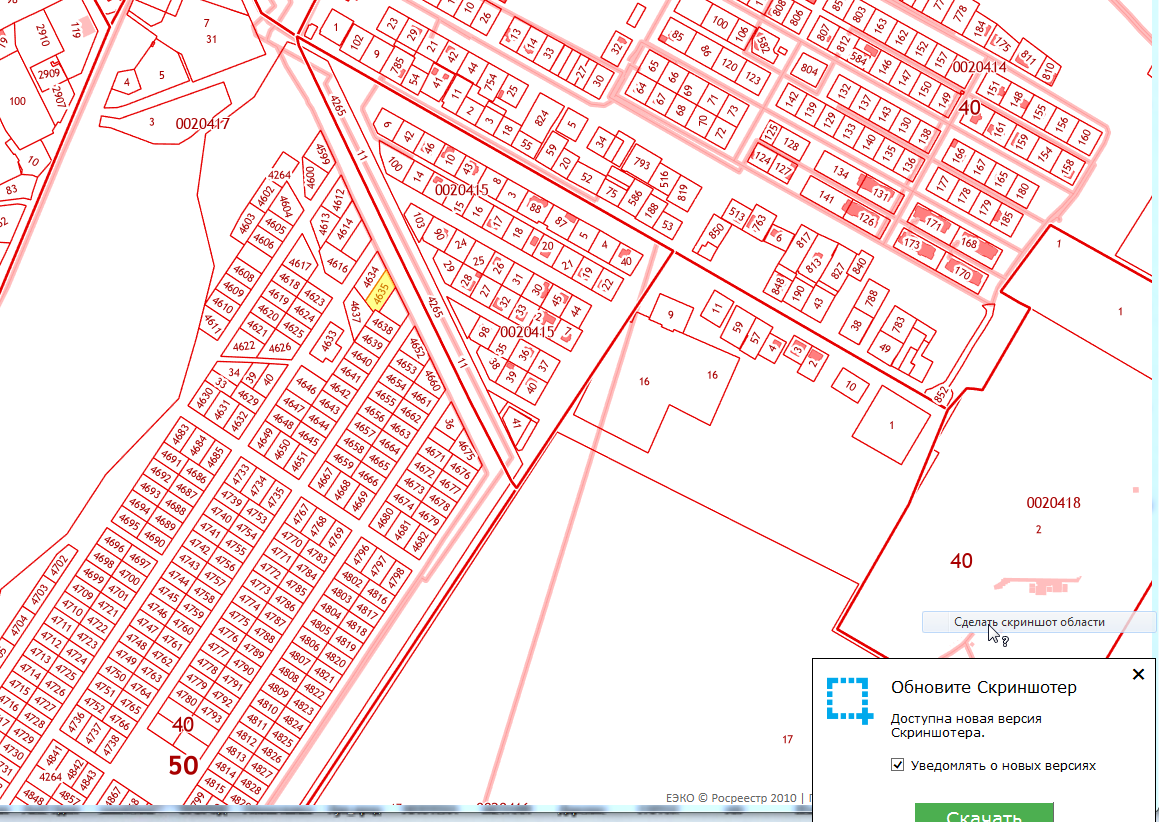The width and height of the screenshot is (1159, 822).
Task: Click parcel 4696
Action: [x=113, y=545]
